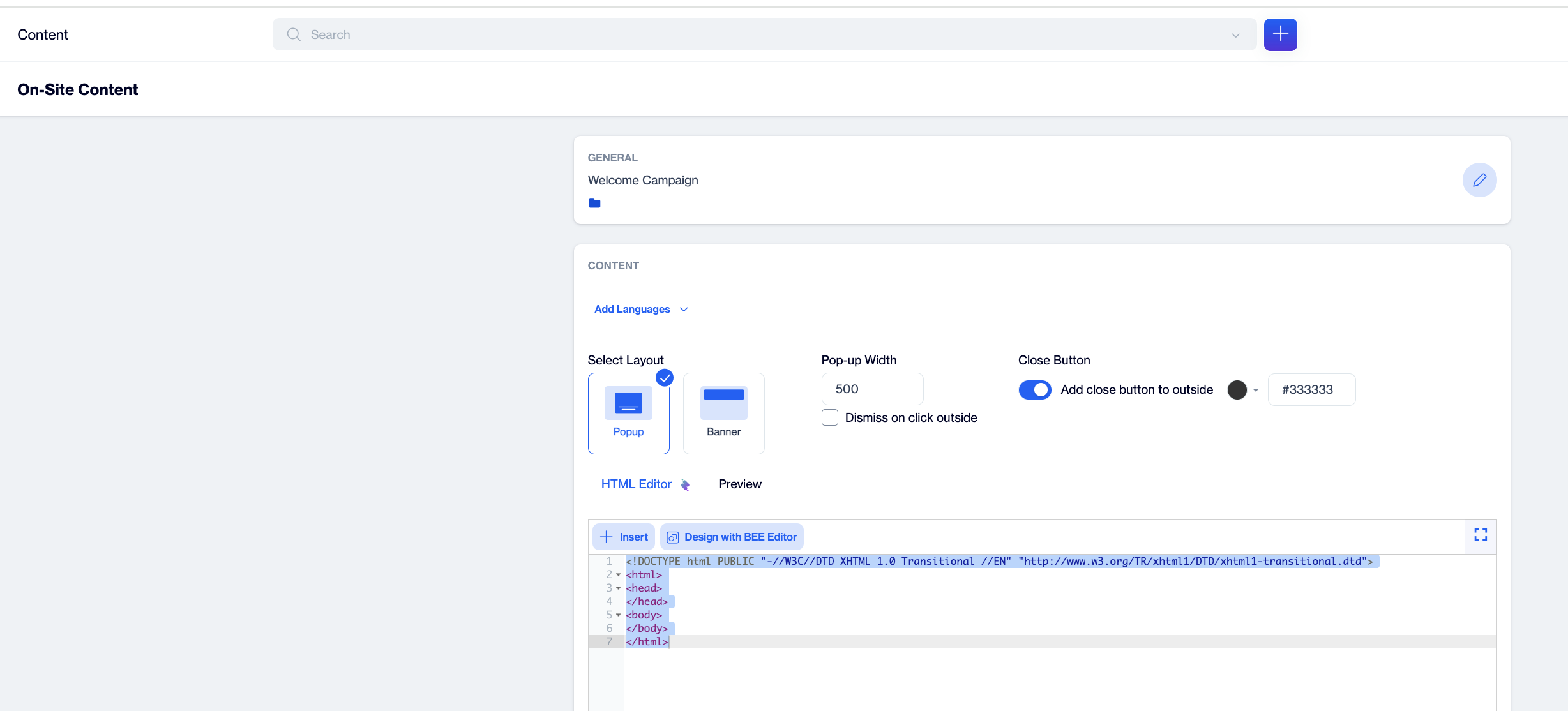The width and height of the screenshot is (1568, 711).
Task: Select the Popup layout
Action: tap(628, 413)
